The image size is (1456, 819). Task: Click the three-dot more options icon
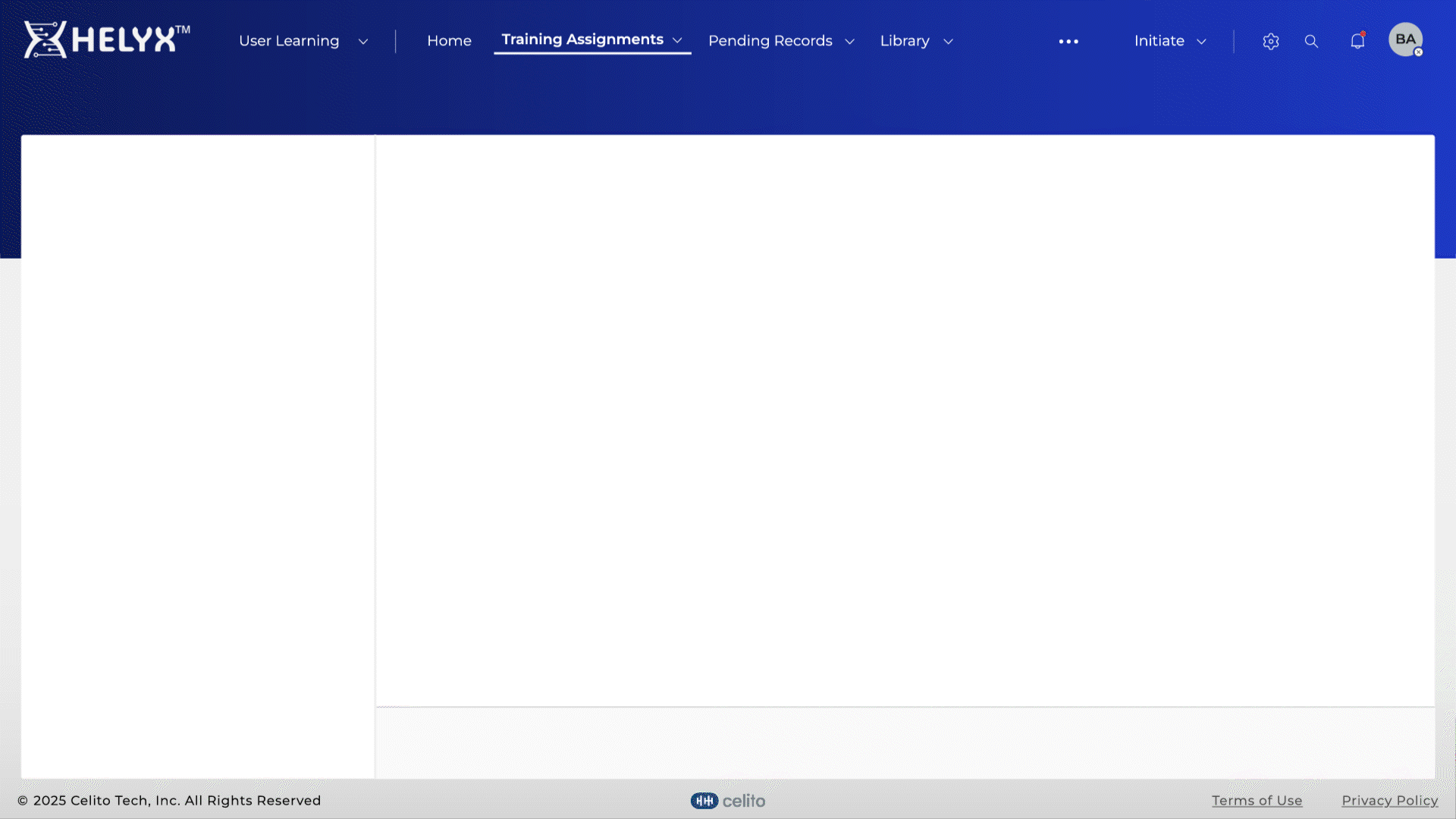pyautogui.click(x=1068, y=42)
